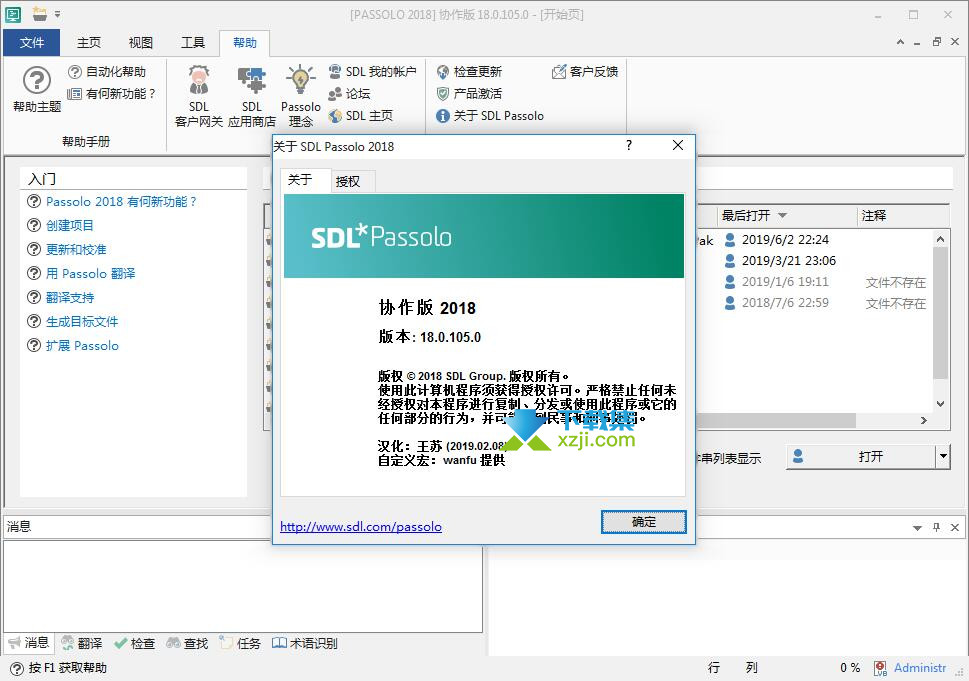This screenshot has height=681, width=969.
Task: Switch to 任务 tab at bottom
Action: [240, 643]
